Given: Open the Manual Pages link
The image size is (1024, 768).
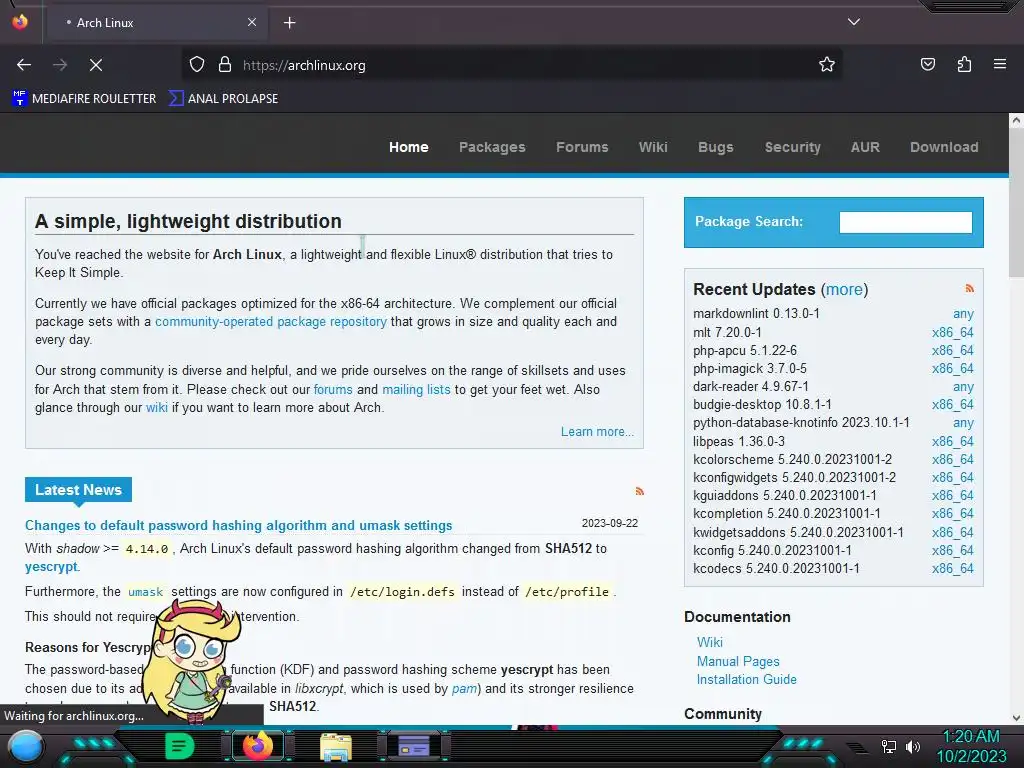Looking at the screenshot, I should pyautogui.click(x=738, y=661).
